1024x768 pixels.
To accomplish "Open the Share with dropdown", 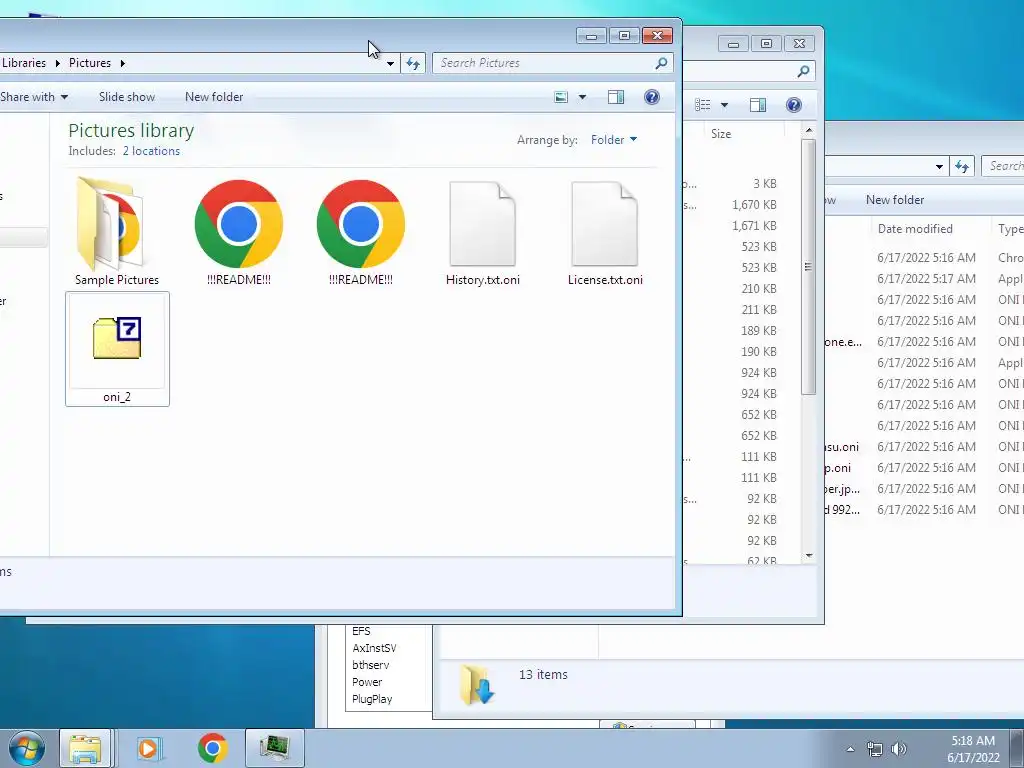I will coord(34,97).
